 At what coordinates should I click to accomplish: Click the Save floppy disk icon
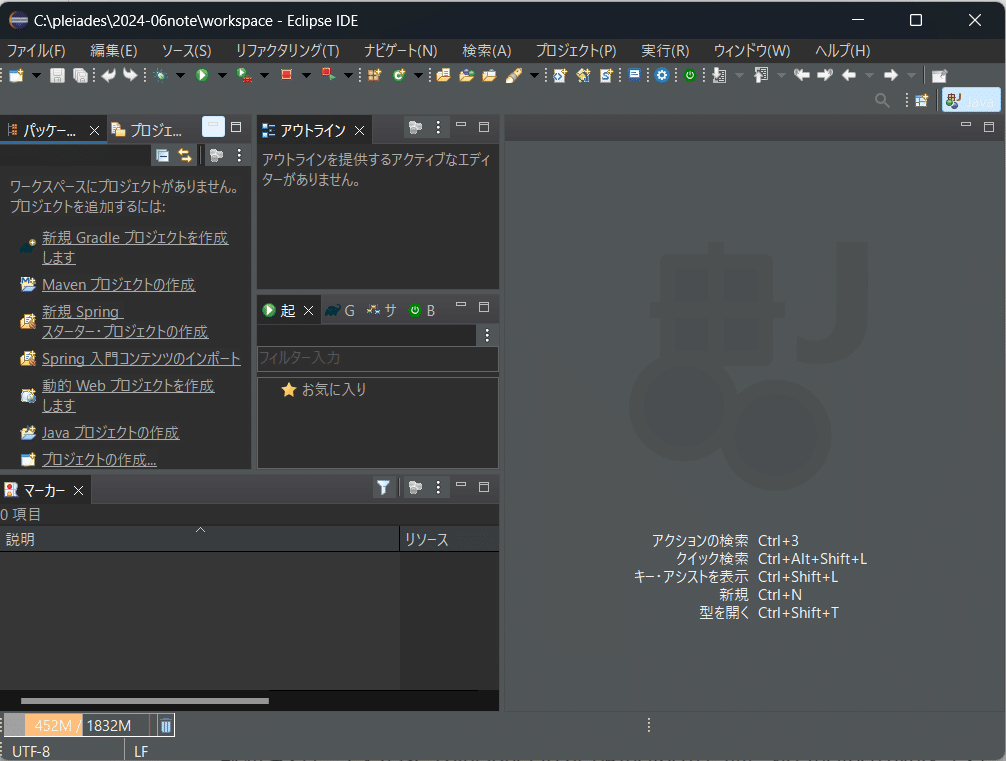pos(57,76)
